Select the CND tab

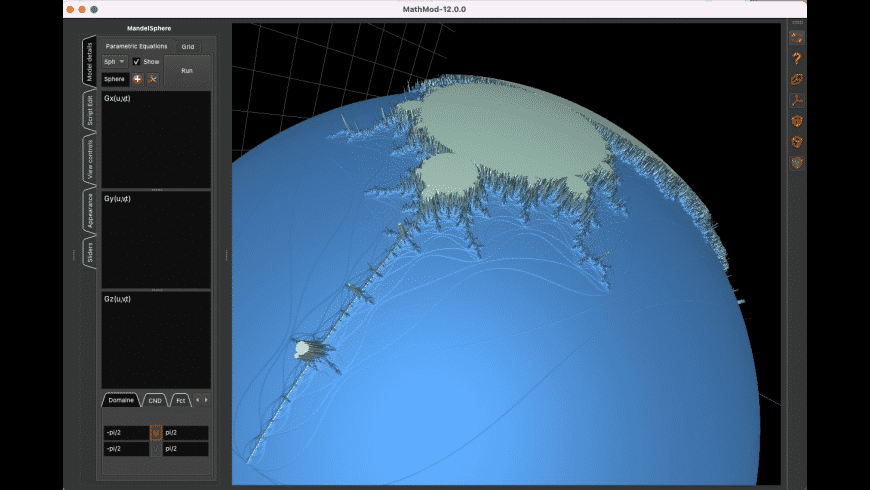coord(155,400)
